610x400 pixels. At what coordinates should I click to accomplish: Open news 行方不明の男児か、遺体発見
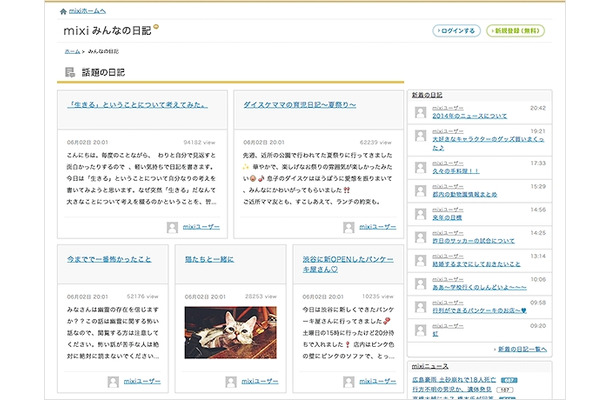pos(452,389)
